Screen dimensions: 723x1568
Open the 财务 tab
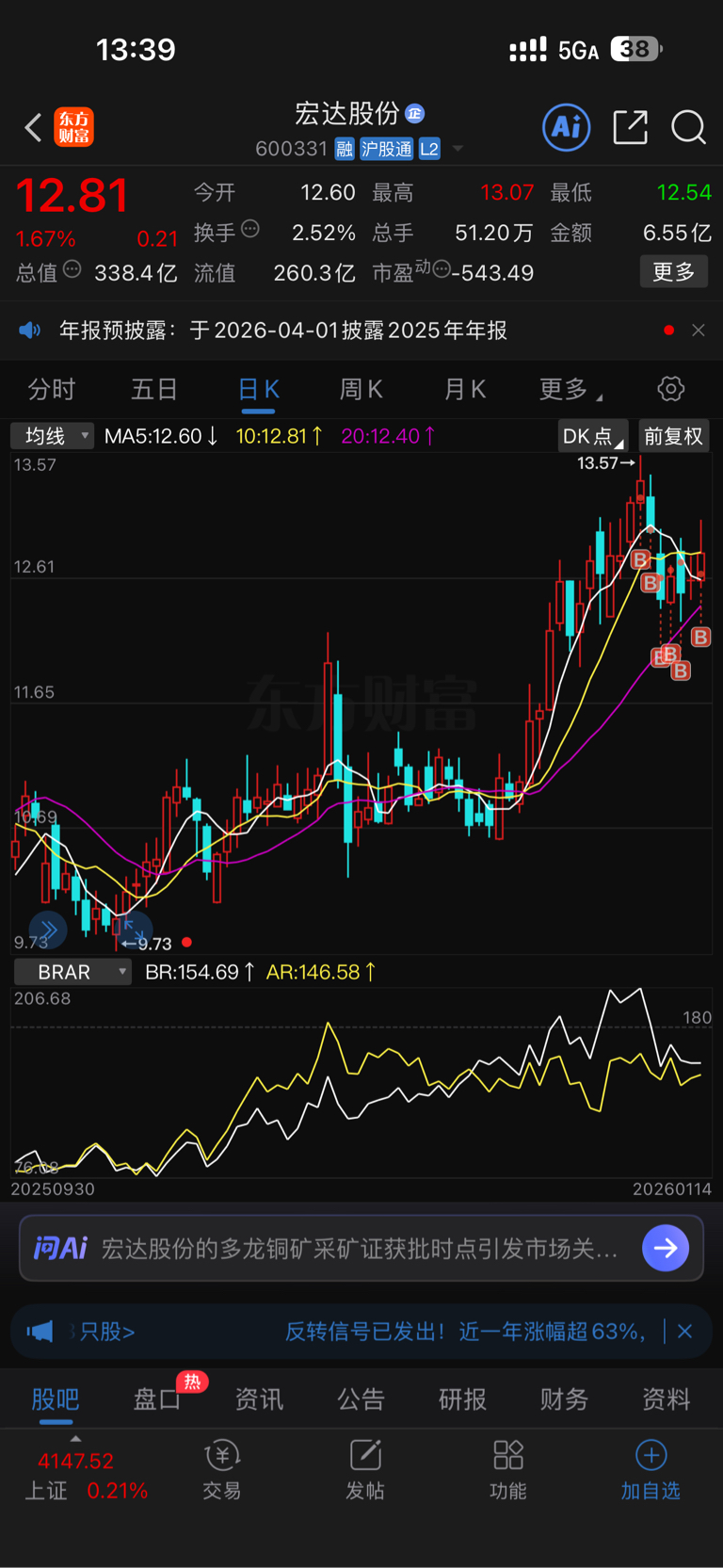(x=564, y=1399)
